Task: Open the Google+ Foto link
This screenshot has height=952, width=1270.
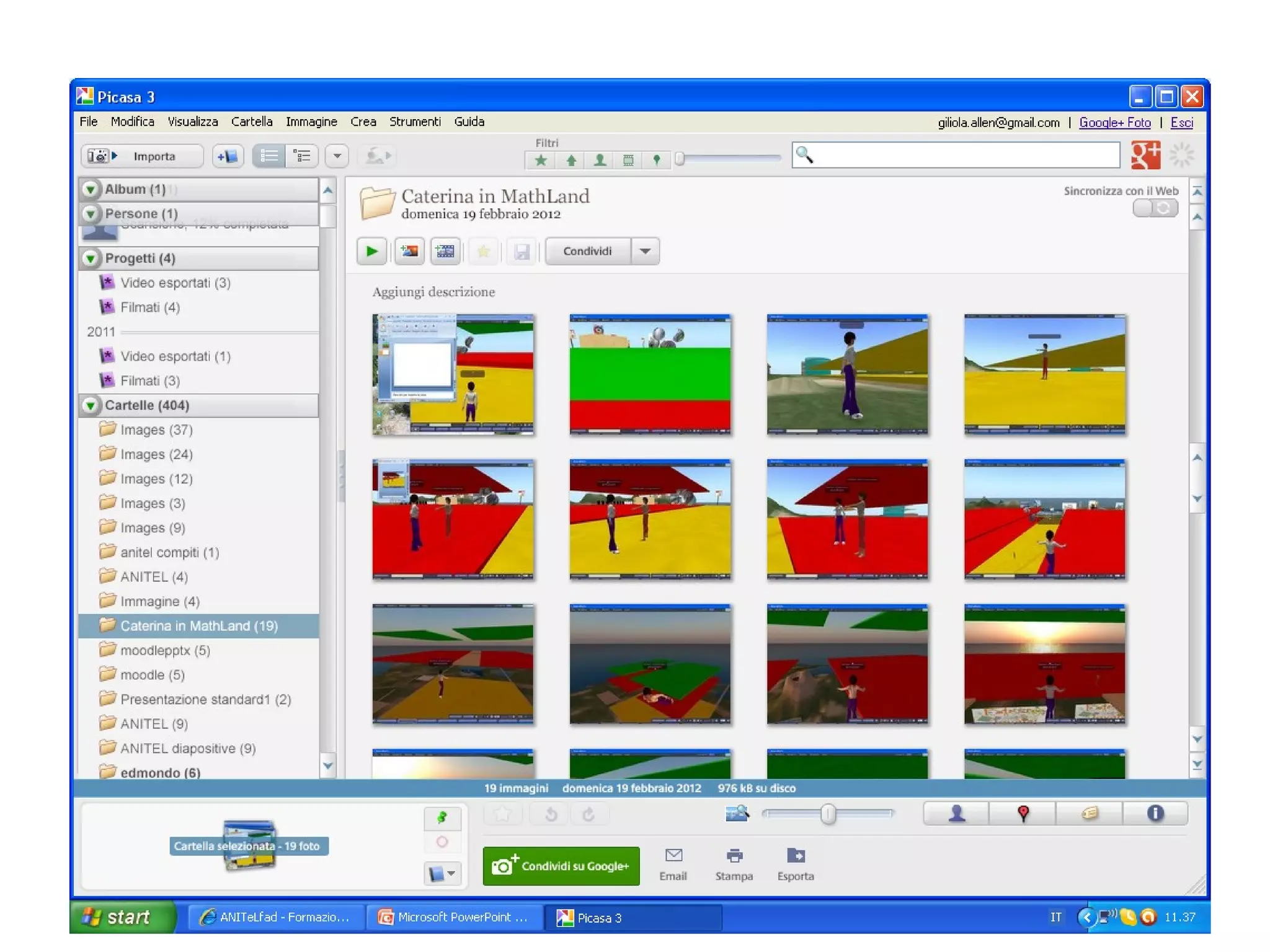Action: [1114, 123]
